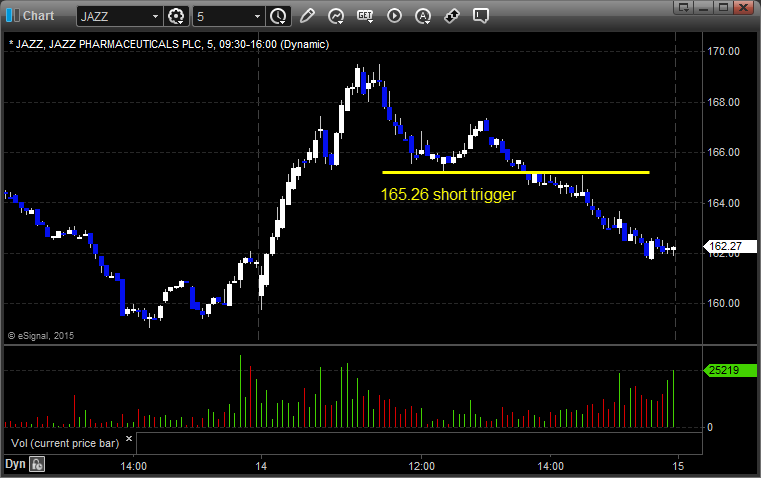Image resolution: width=761 pixels, height=478 pixels.
Task: Click the 168.00 price axis label
Action: coord(723,102)
